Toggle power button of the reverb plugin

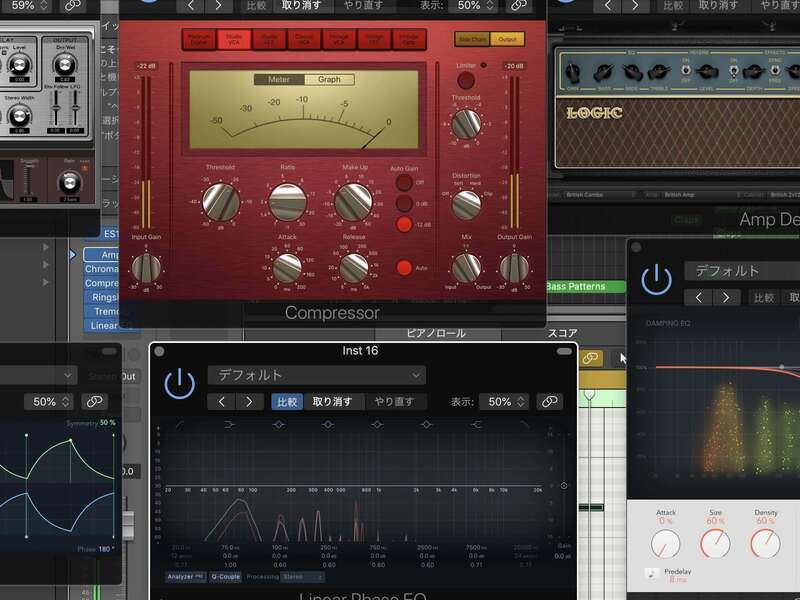(656, 280)
